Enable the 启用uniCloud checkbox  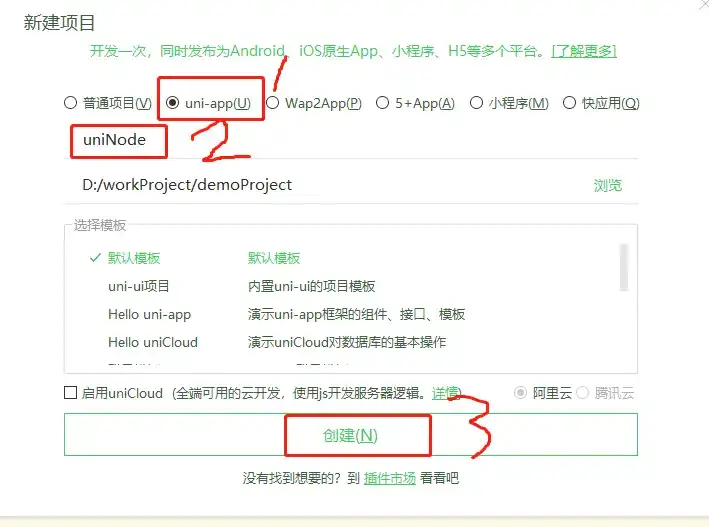click(71, 393)
